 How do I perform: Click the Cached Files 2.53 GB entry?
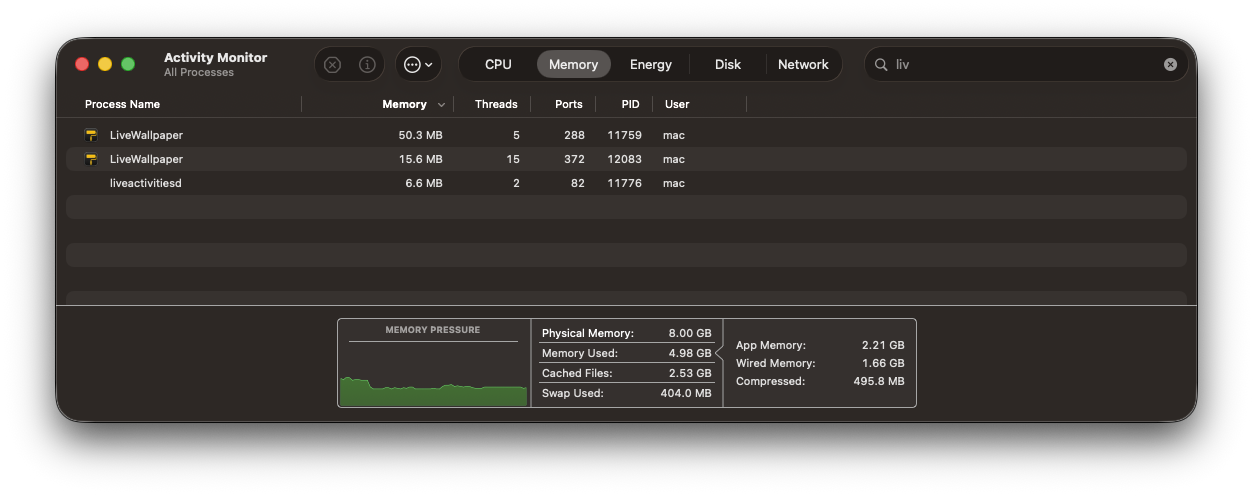click(626, 373)
